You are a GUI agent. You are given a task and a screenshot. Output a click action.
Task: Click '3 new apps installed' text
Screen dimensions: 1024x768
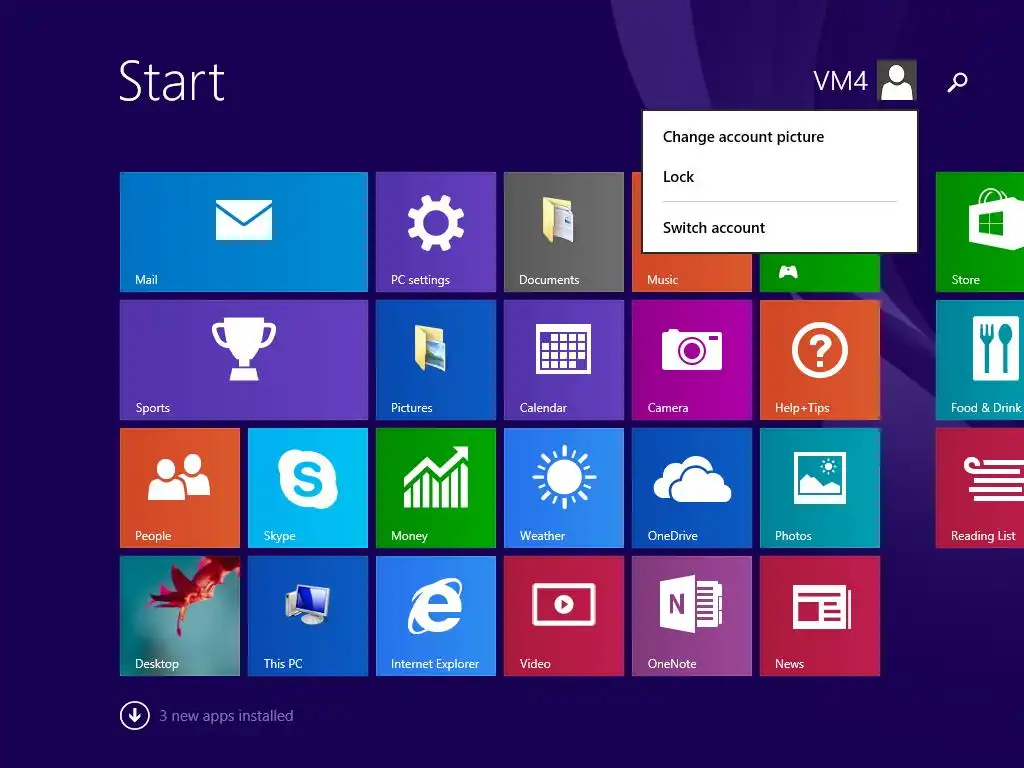pyautogui.click(x=226, y=716)
